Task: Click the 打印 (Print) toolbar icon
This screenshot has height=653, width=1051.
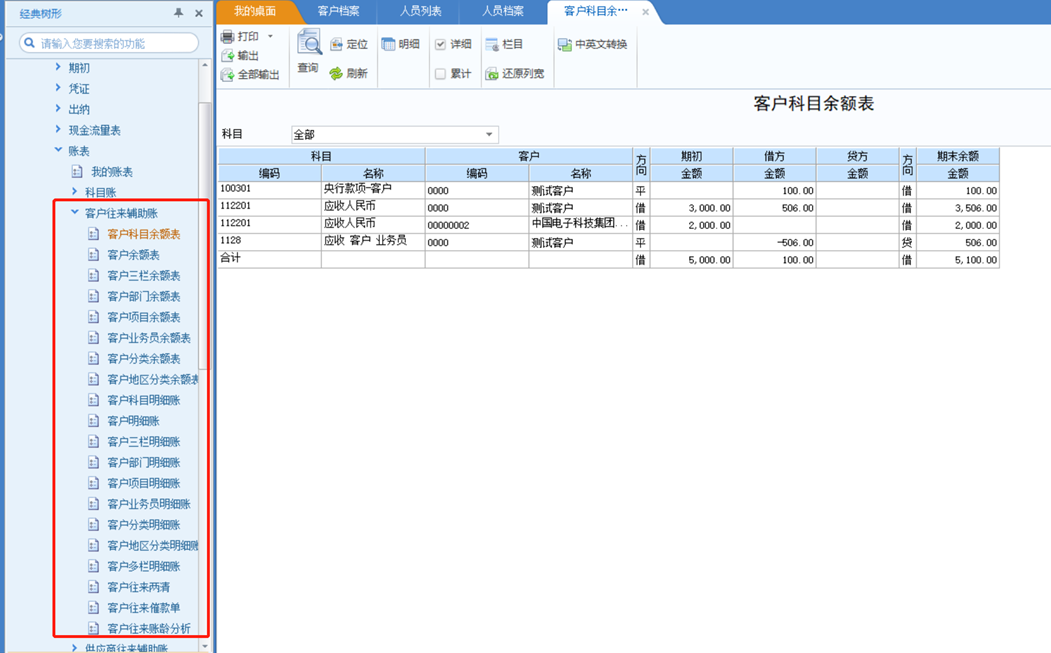Action: click(228, 37)
